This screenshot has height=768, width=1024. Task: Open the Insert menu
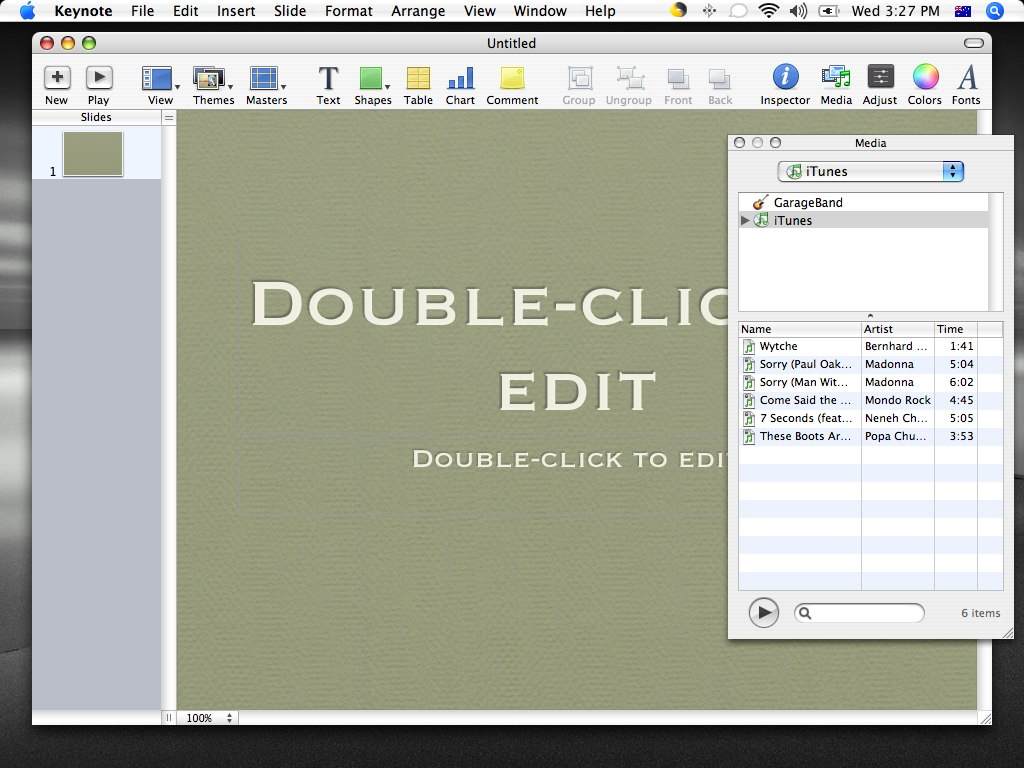pos(236,11)
